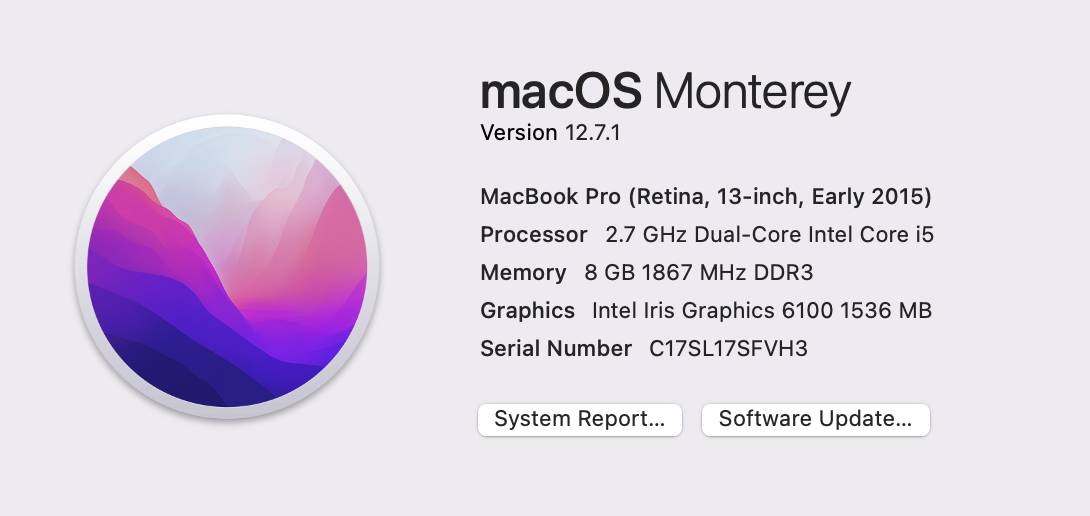Click the bold "macOS" title word
Screen dimensions: 1090x516
tap(560, 93)
